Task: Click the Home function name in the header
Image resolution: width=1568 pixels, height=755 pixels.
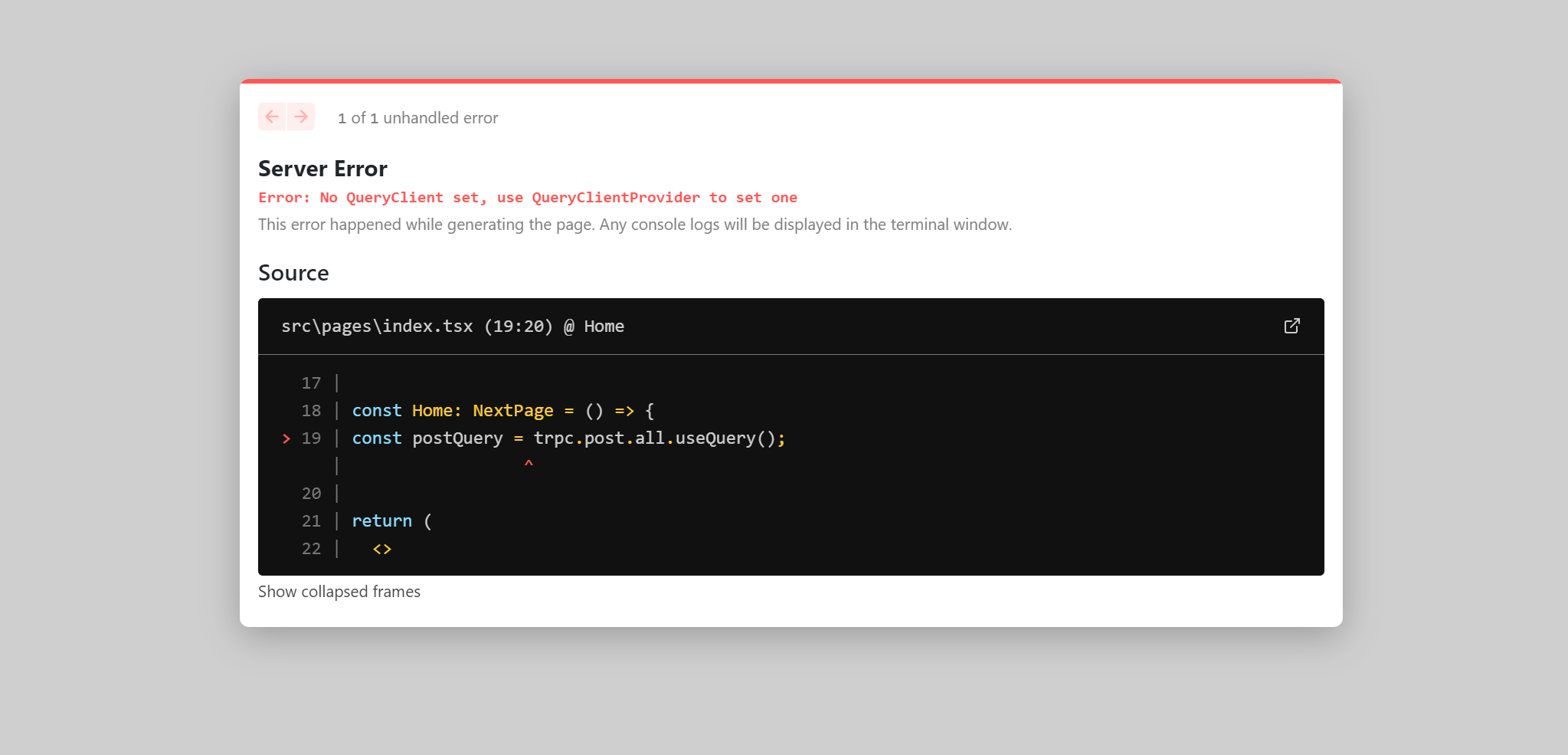Action: [x=604, y=326]
